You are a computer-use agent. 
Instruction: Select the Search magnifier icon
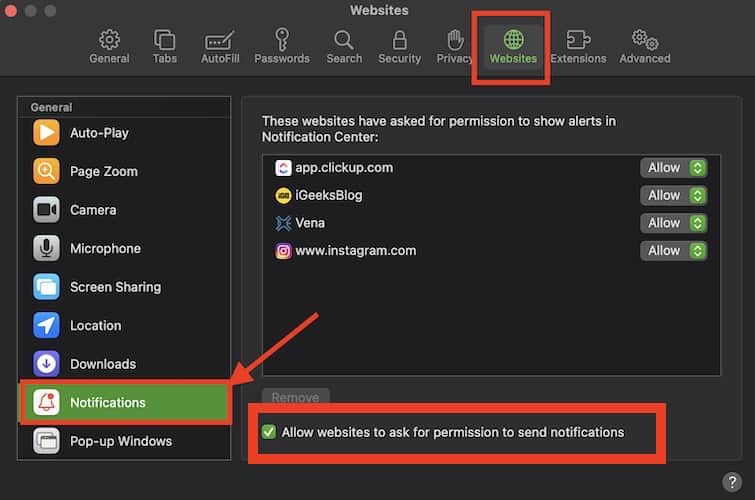344,46
